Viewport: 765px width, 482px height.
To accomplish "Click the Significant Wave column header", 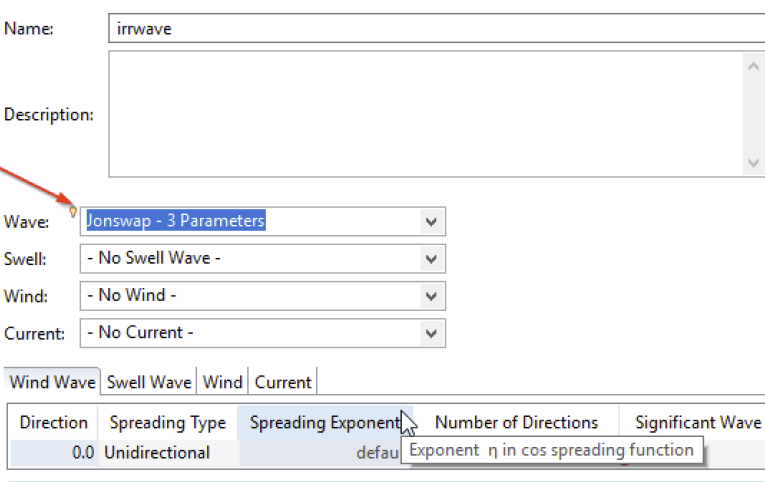I will [697, 422].
